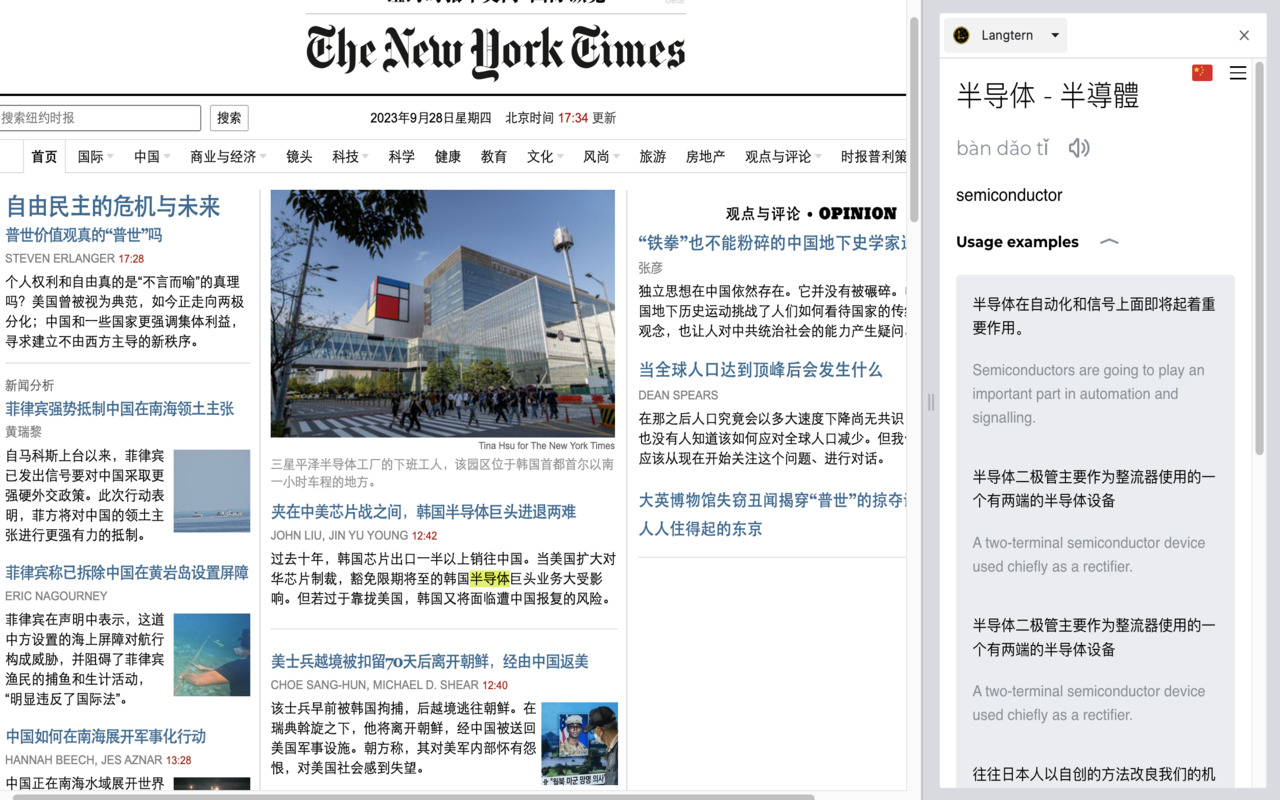Open the Langtern hamburger menu icon
The height and width of the screenshot is (800, 1280).
click(1237, 72)
